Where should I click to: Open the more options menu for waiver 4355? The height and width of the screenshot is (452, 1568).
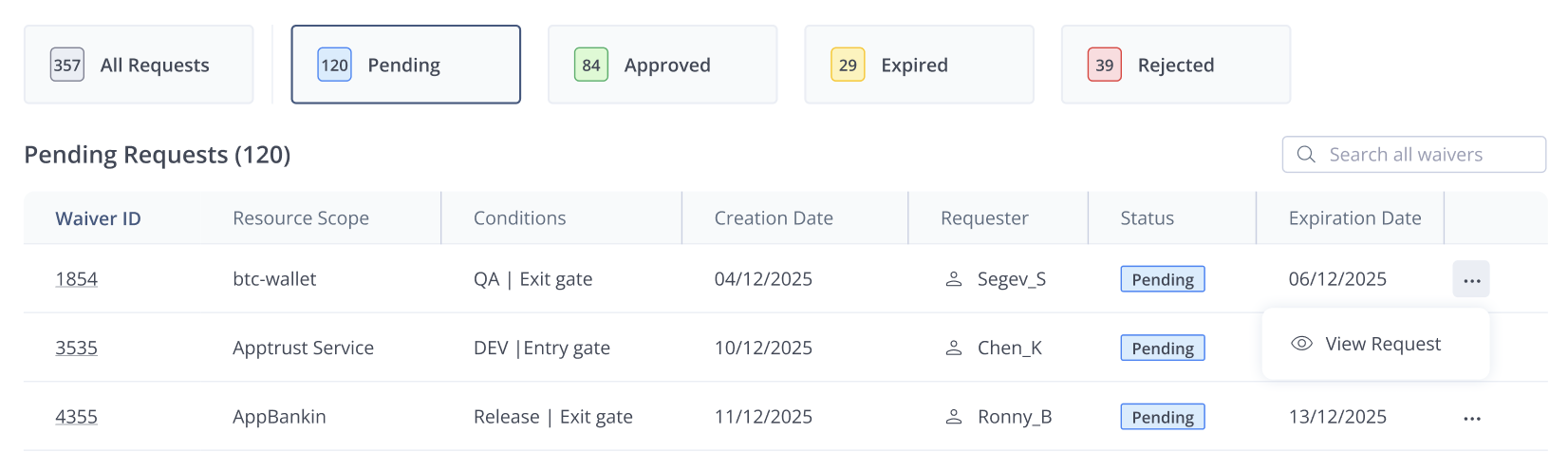pos(1471,418)
